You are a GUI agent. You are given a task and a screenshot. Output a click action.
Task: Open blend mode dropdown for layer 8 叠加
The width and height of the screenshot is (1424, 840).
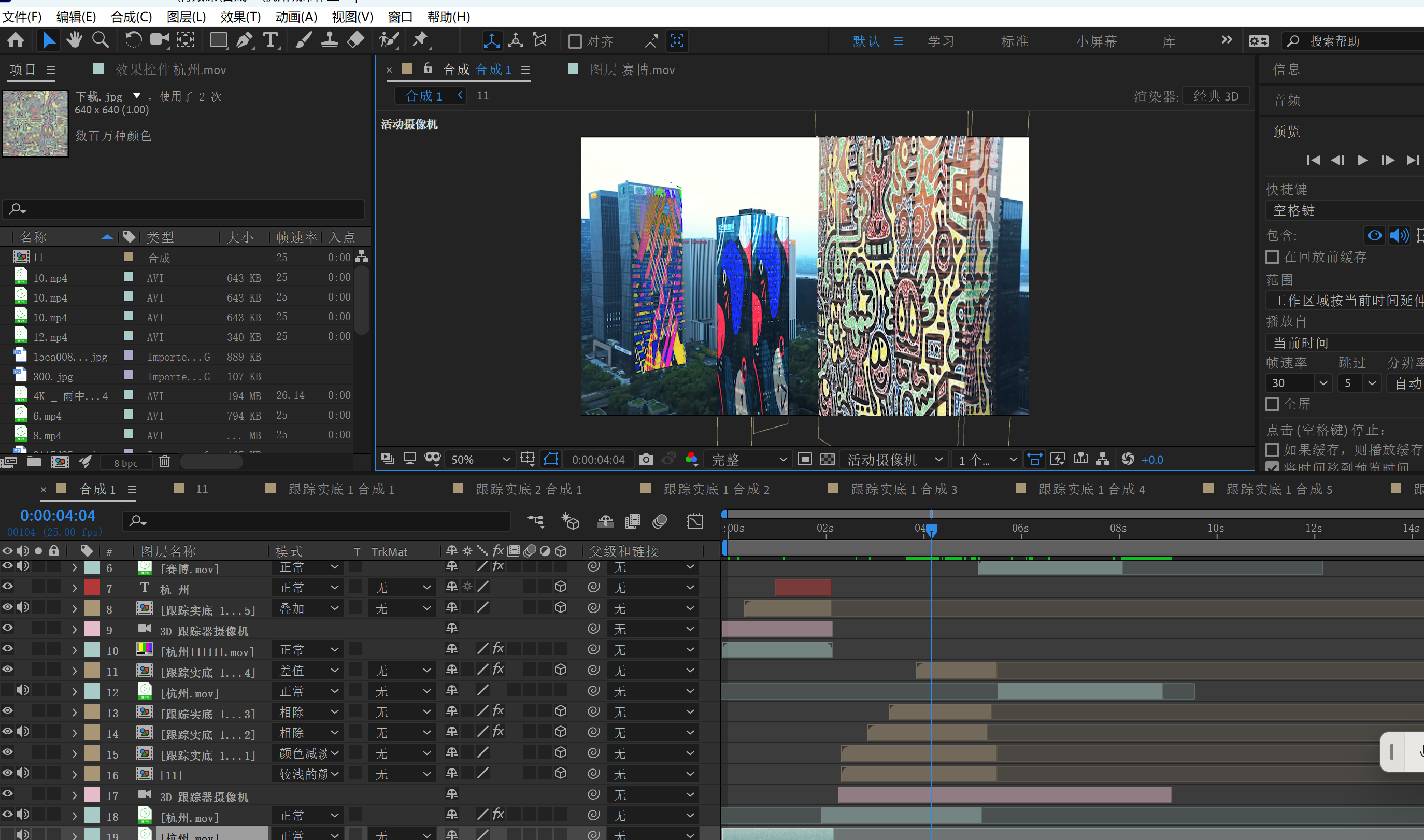[308, 608]
